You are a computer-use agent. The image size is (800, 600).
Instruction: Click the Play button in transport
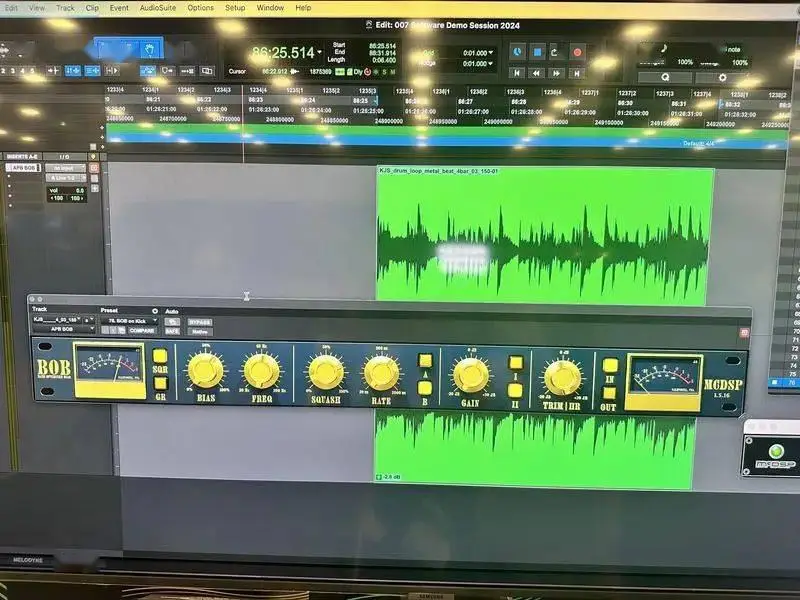[557, 52]
